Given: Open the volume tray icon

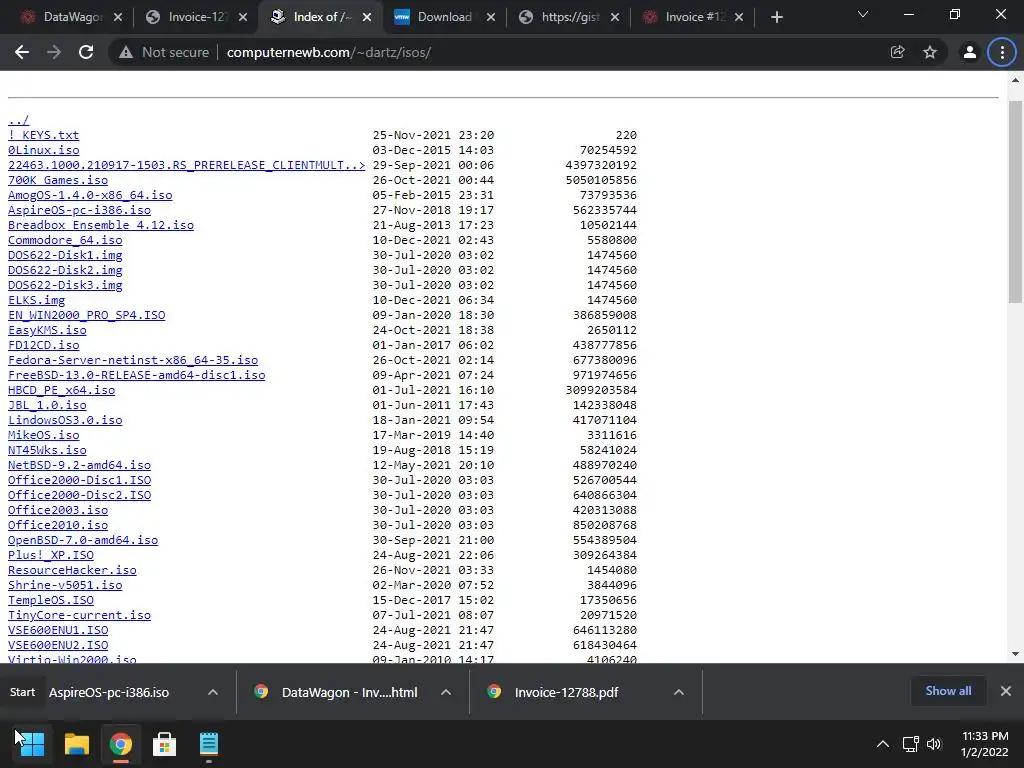Looking at the screenshot, I should [x=935, y=744].
